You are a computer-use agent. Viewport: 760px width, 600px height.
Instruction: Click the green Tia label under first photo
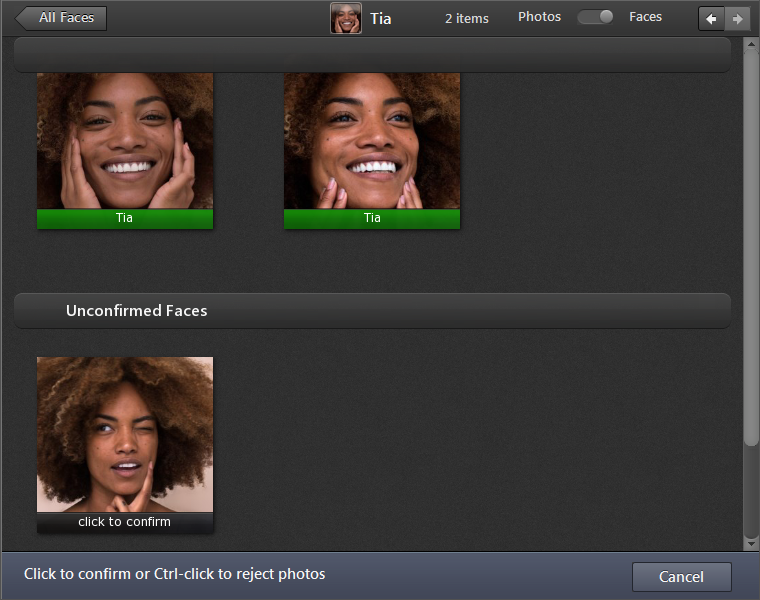tap(125, 219)
